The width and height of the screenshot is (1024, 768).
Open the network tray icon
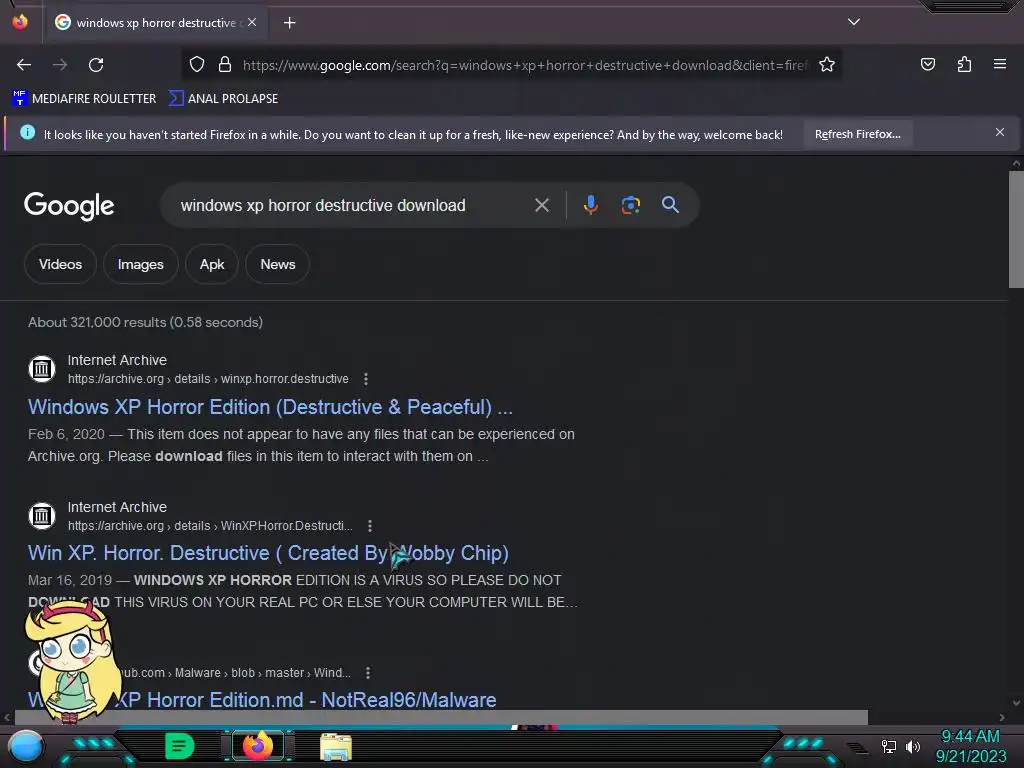coord(888,746)
